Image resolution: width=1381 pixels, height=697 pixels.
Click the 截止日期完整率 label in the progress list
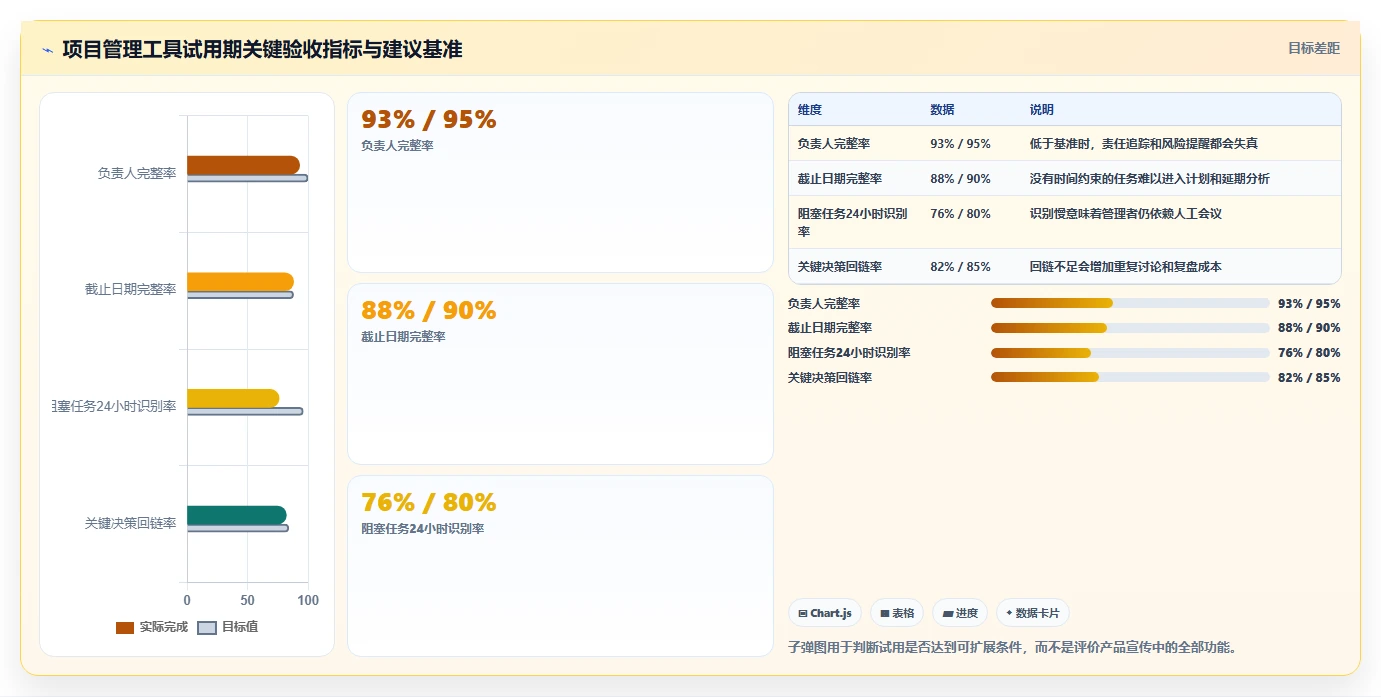[x=830, y=328]
